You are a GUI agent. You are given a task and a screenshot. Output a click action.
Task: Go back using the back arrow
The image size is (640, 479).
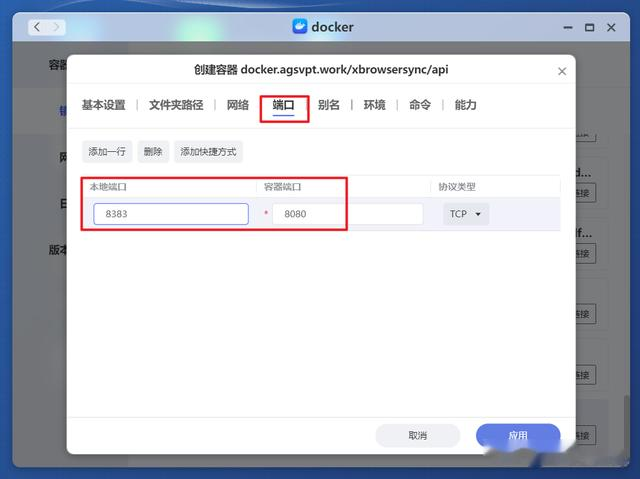coord(37,27)
